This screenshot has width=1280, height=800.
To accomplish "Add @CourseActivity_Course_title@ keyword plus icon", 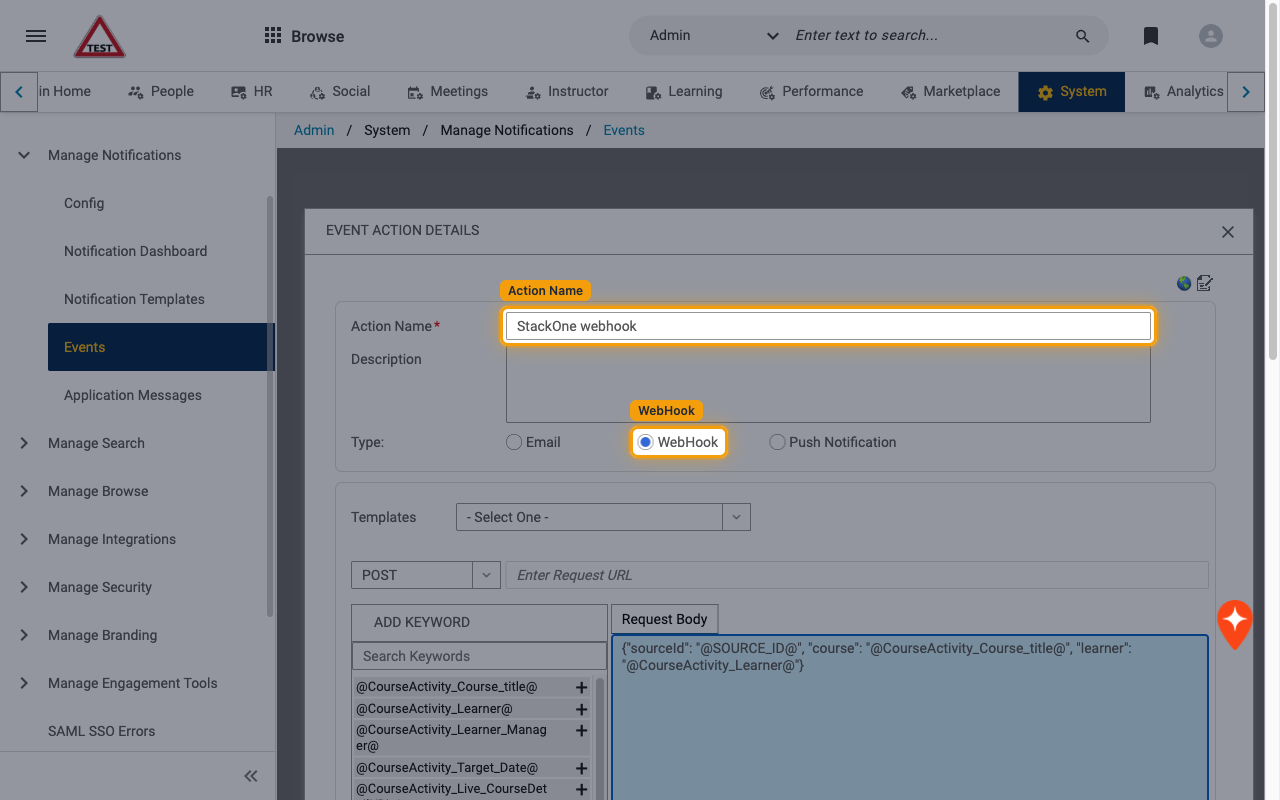I will (581, 688).
